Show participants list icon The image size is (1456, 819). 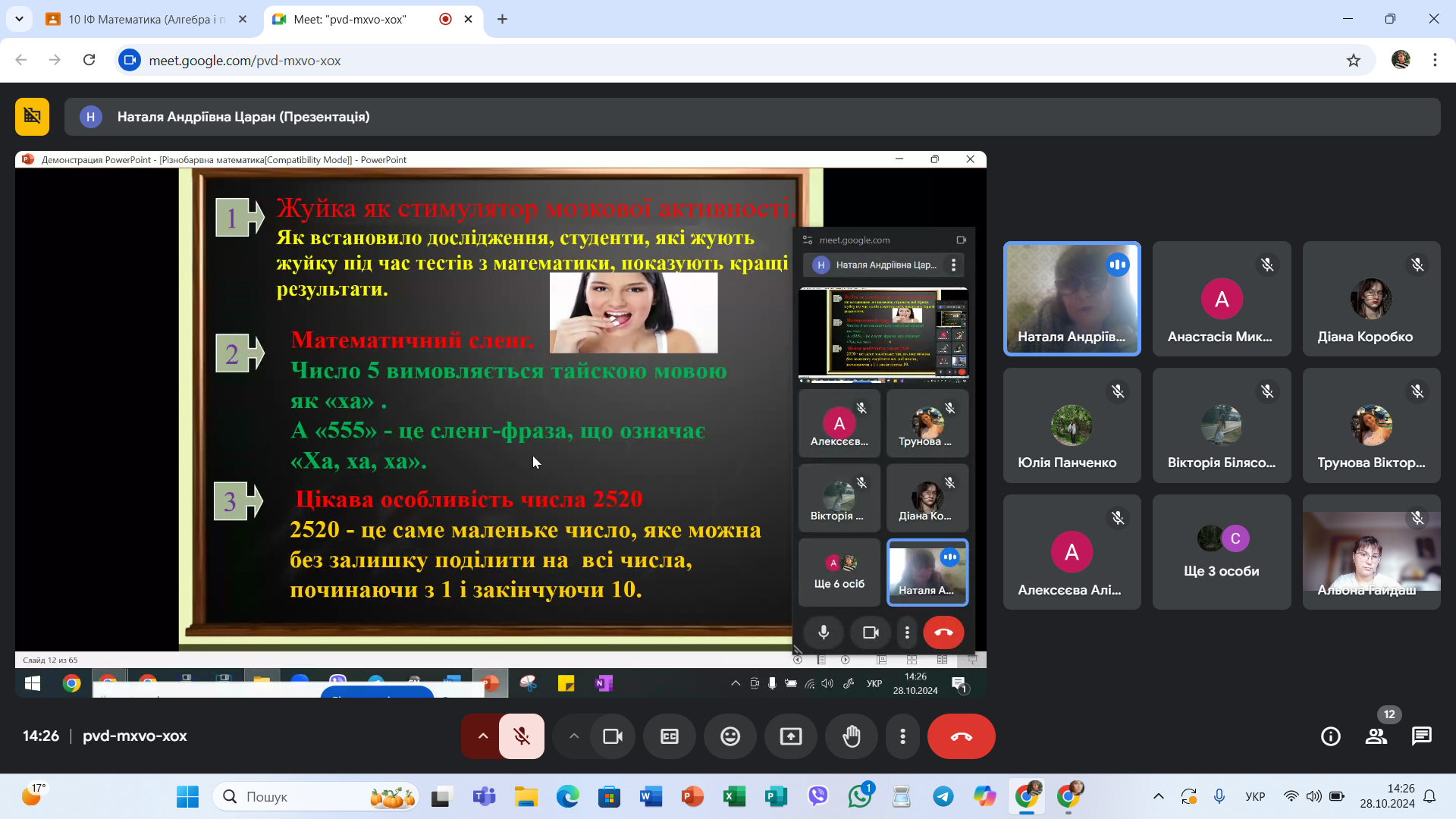(x=1376, y=736)
